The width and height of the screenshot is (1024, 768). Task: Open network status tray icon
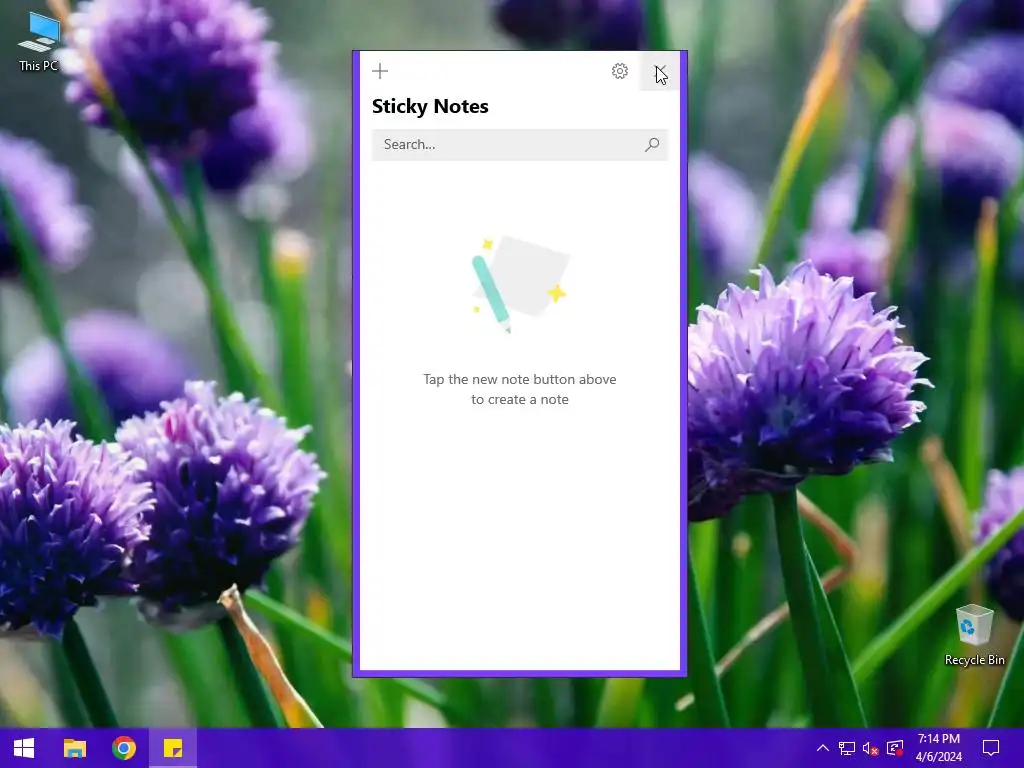846,748
